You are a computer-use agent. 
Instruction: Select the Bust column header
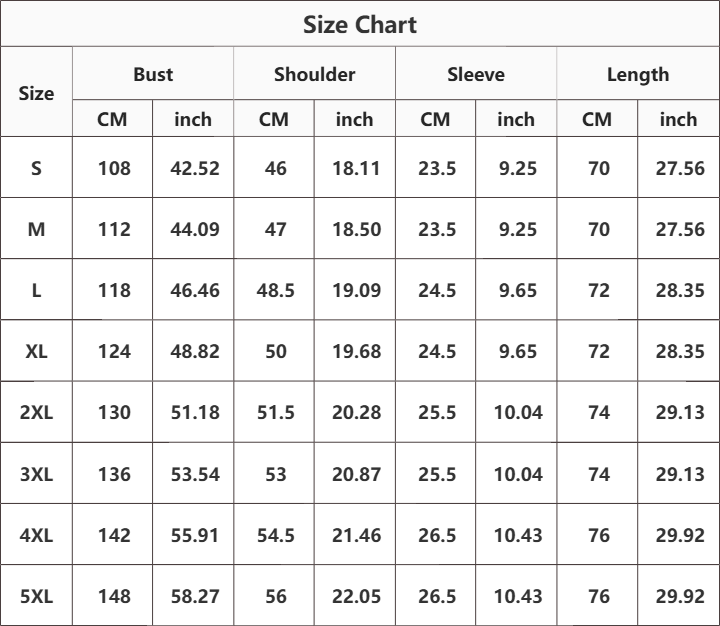click(153, 74)
